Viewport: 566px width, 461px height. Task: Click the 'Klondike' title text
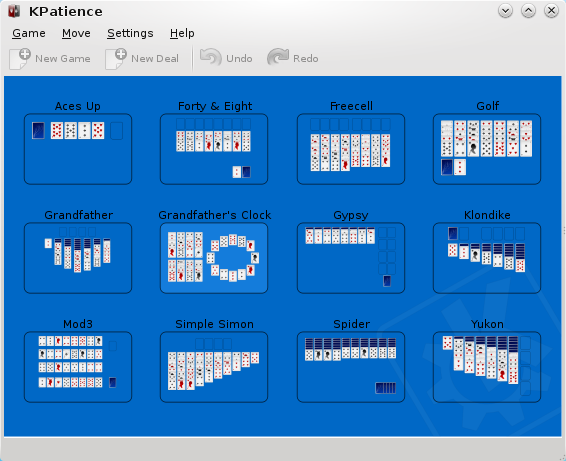487,215
